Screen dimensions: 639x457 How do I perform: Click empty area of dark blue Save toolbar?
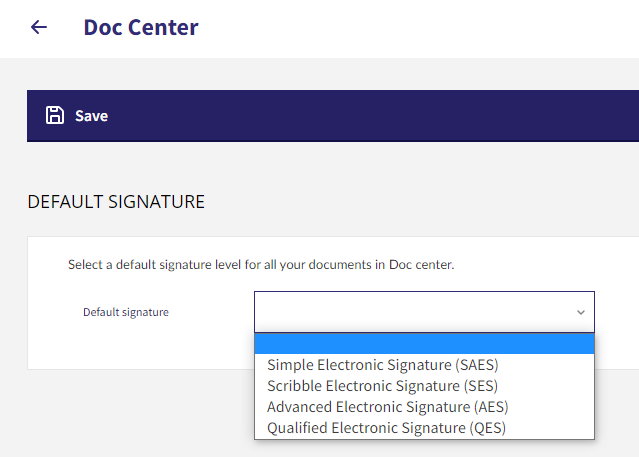367,116
